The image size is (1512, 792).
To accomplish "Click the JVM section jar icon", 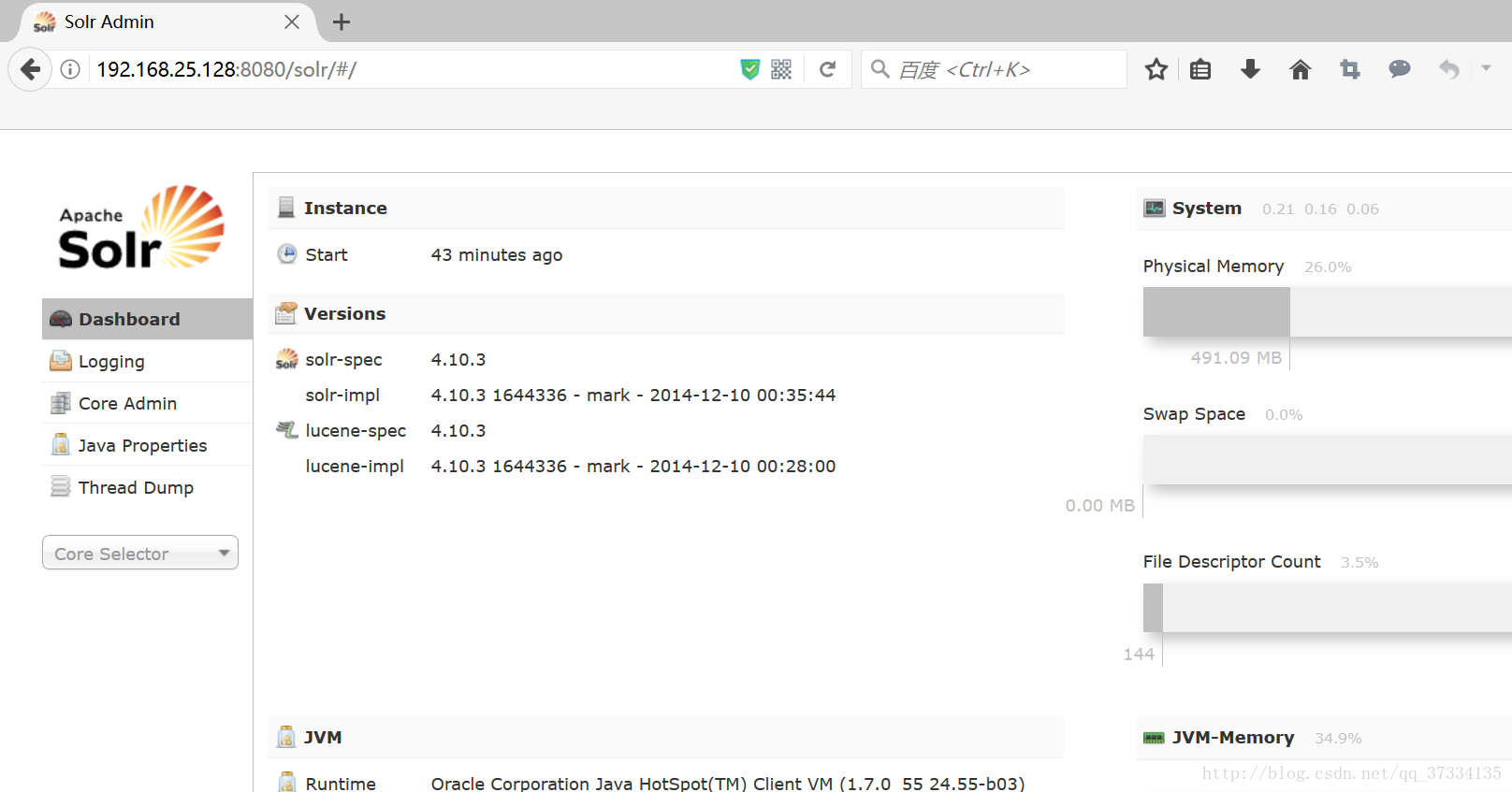I will coord(286,737).
